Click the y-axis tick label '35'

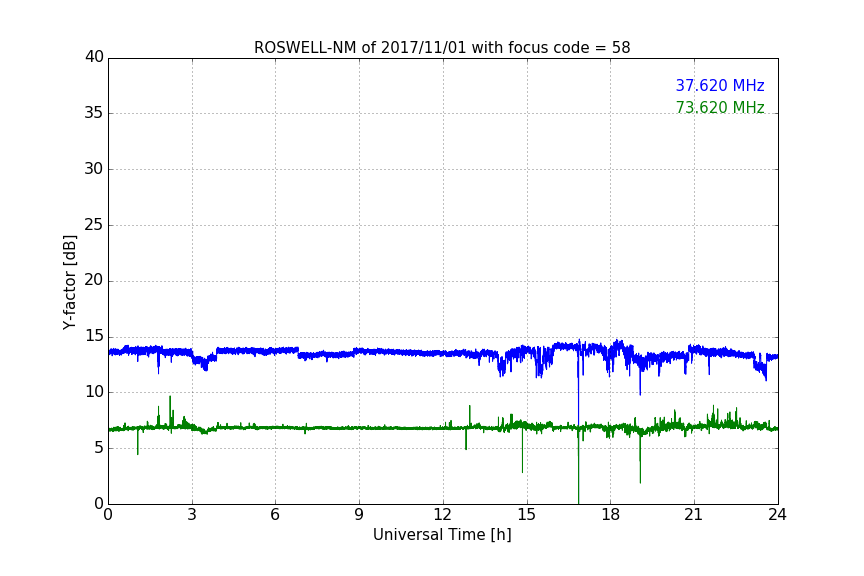(x=94, y=113)
